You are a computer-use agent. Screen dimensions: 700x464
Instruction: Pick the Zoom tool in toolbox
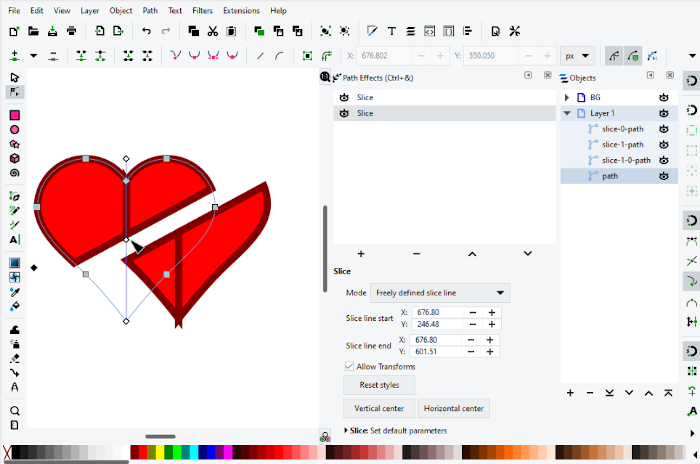tap(15, 411)
